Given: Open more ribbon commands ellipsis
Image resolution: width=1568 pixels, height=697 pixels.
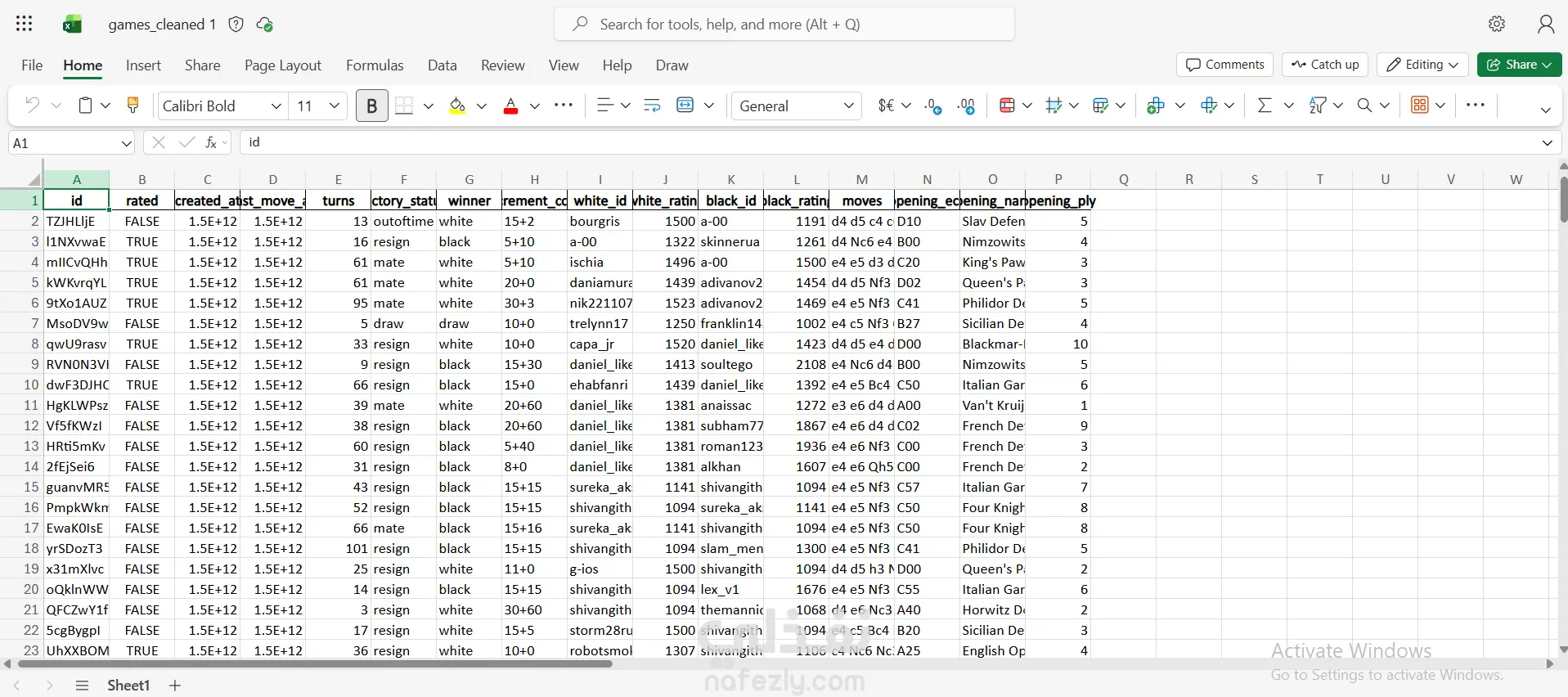Looking at the screenshot, I should pyautogui.click(x=1476, y=105).
